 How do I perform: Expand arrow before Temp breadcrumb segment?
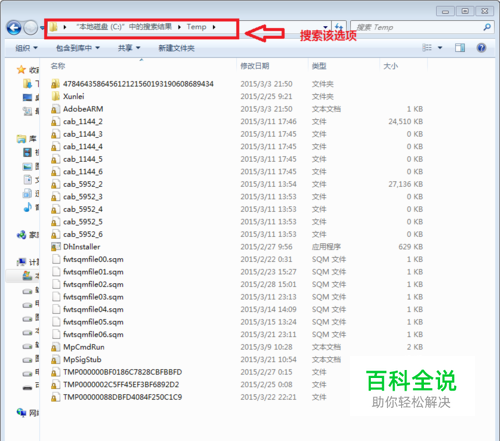click(179, 27)
